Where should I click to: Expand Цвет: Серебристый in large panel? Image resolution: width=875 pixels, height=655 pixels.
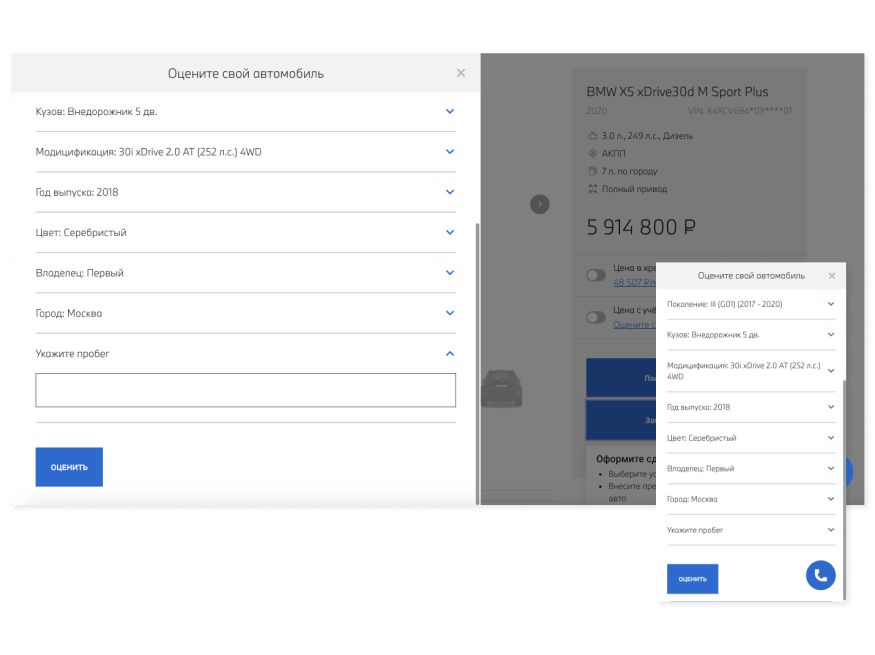tap(449, 232)
